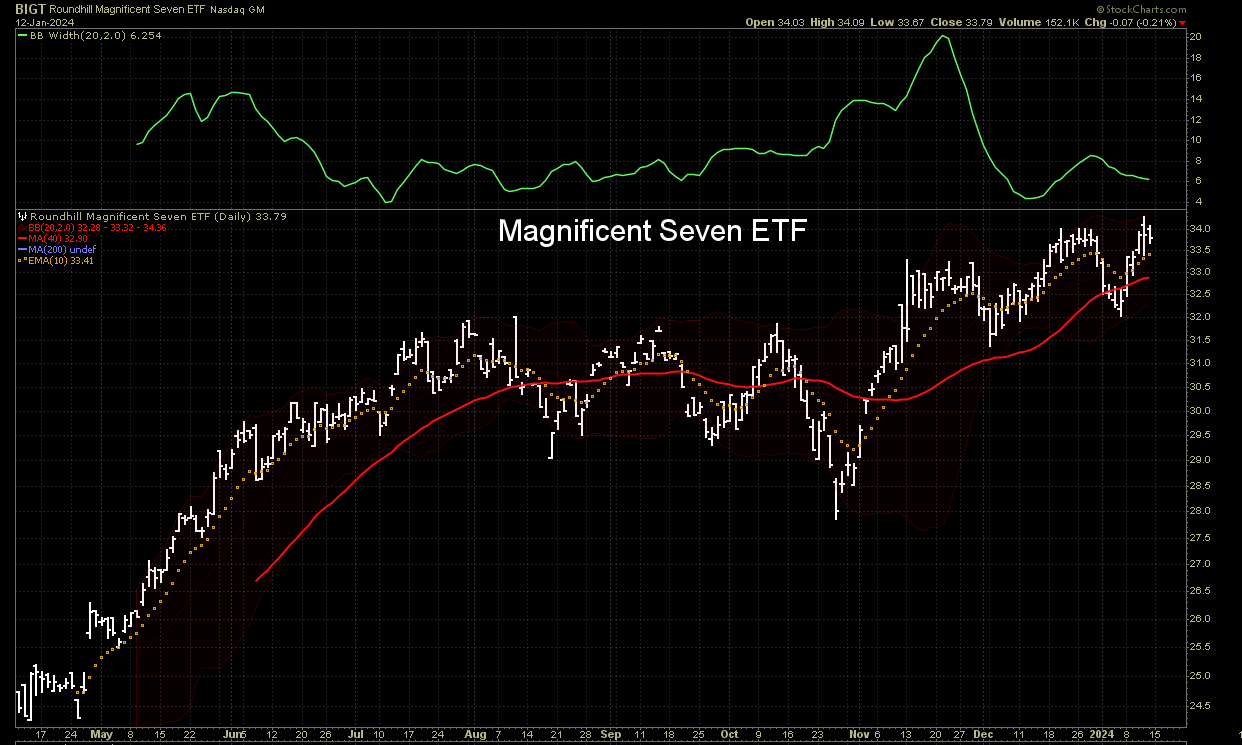This screenshot has width=1242, height=745.
Task: Click the 28.0 price axis label
Action: (1201, 511)
